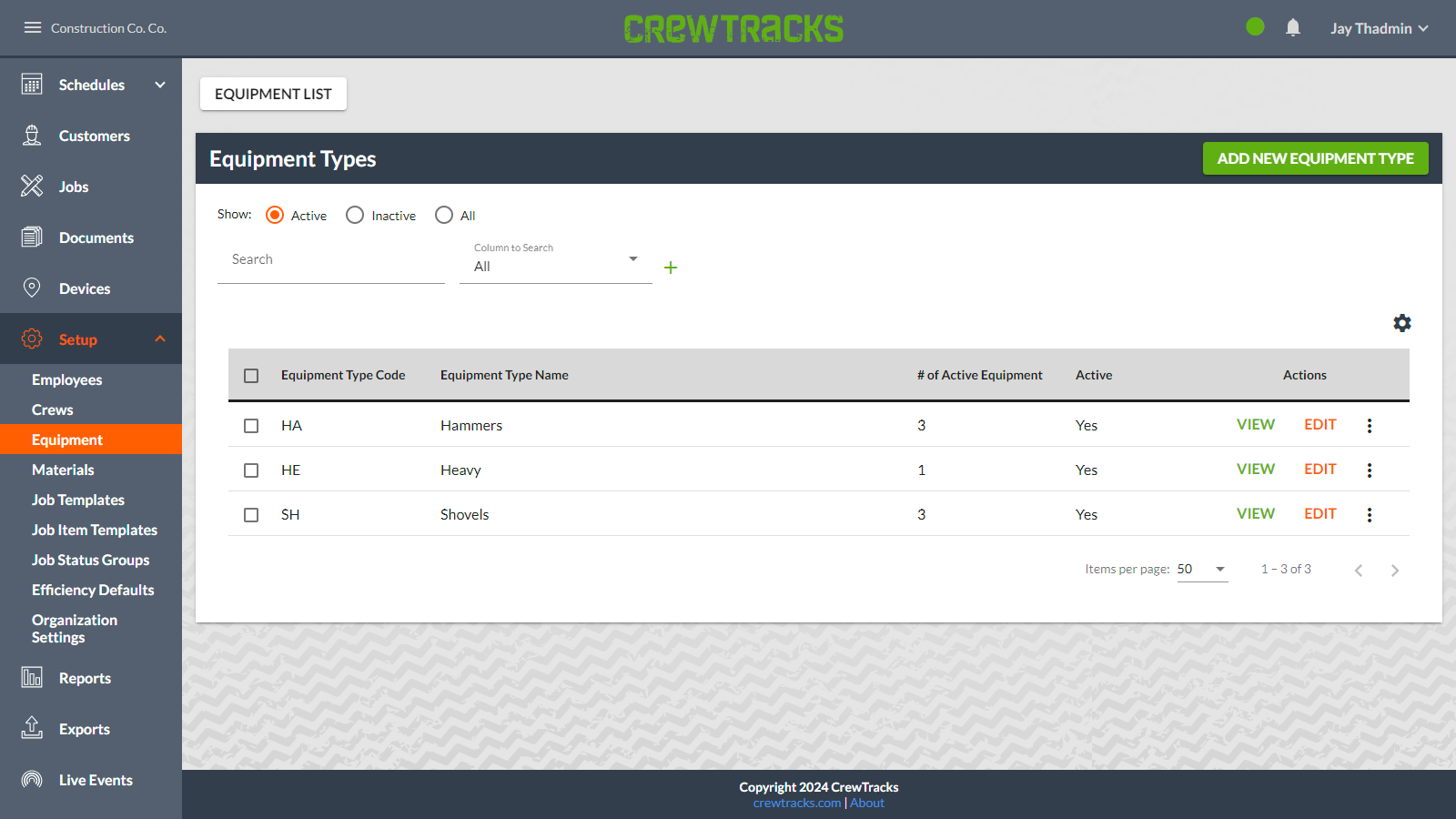Open the Items per page dropdown
The image size is (1456, 819).
tap(1202, 570)
